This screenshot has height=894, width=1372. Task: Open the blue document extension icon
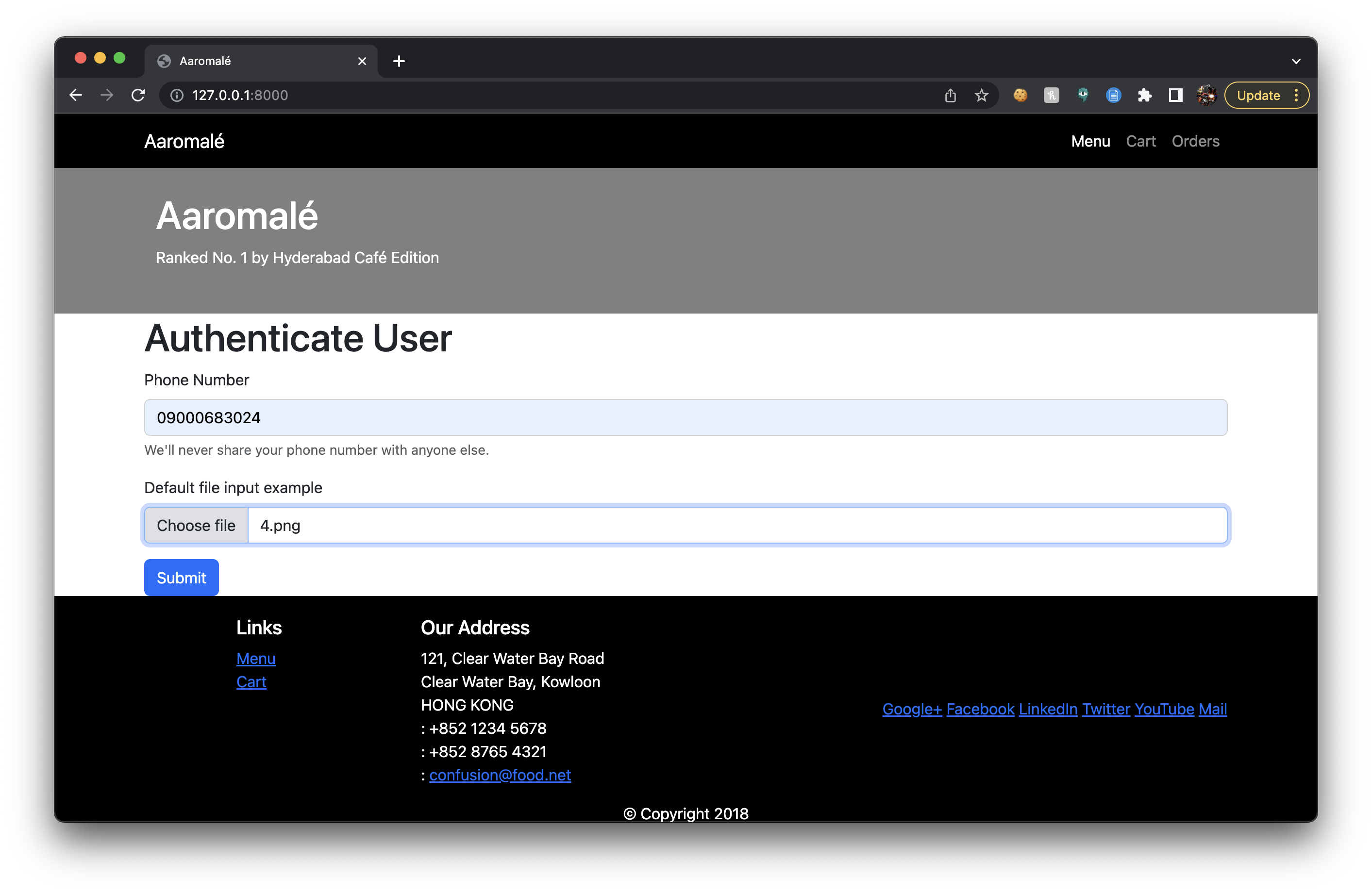coord(1114,95)
